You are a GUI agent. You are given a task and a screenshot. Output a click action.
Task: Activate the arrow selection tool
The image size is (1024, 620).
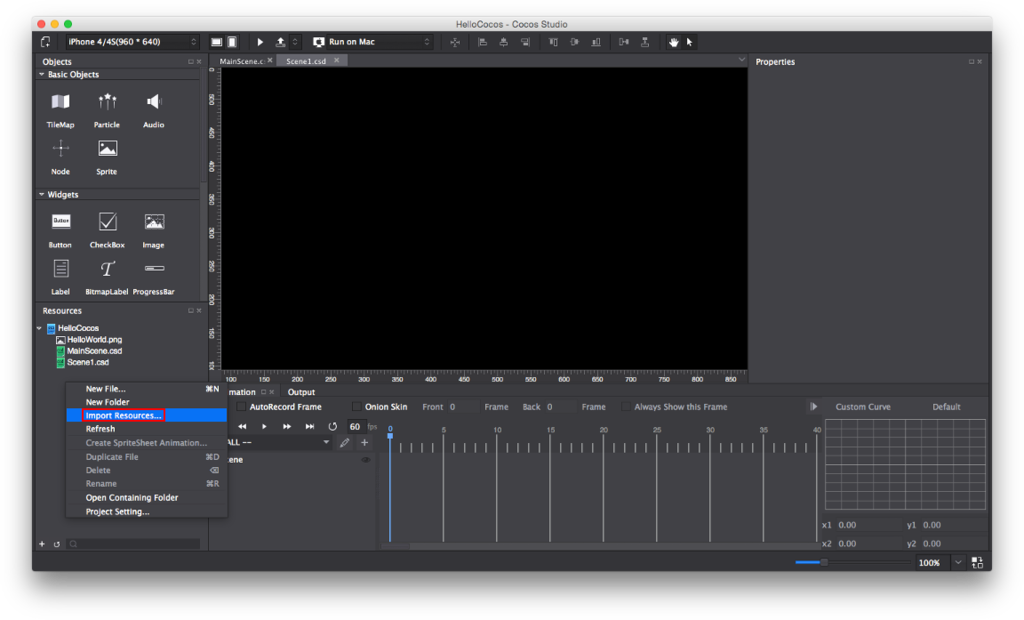(689, 42)
